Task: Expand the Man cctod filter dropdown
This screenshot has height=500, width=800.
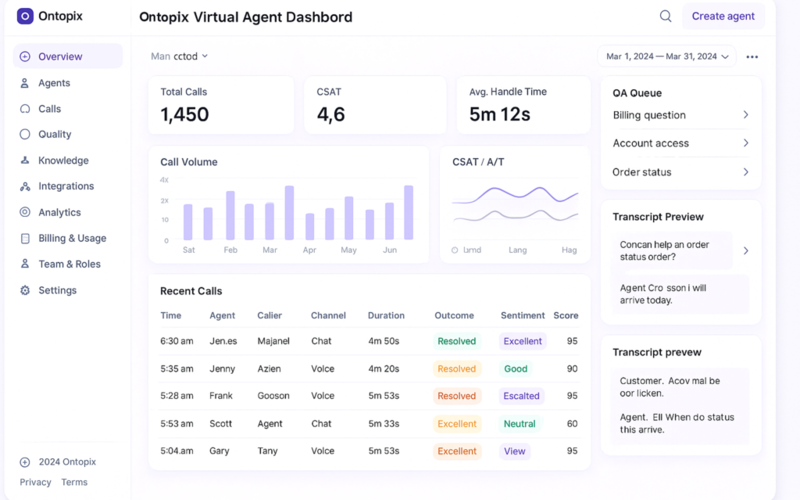Action: (180, 57)
